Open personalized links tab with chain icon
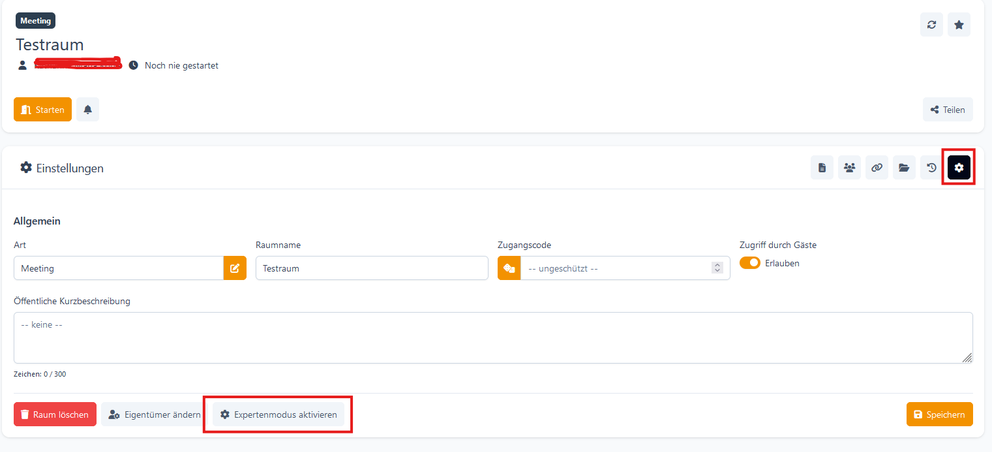 [x=877, y=168]
